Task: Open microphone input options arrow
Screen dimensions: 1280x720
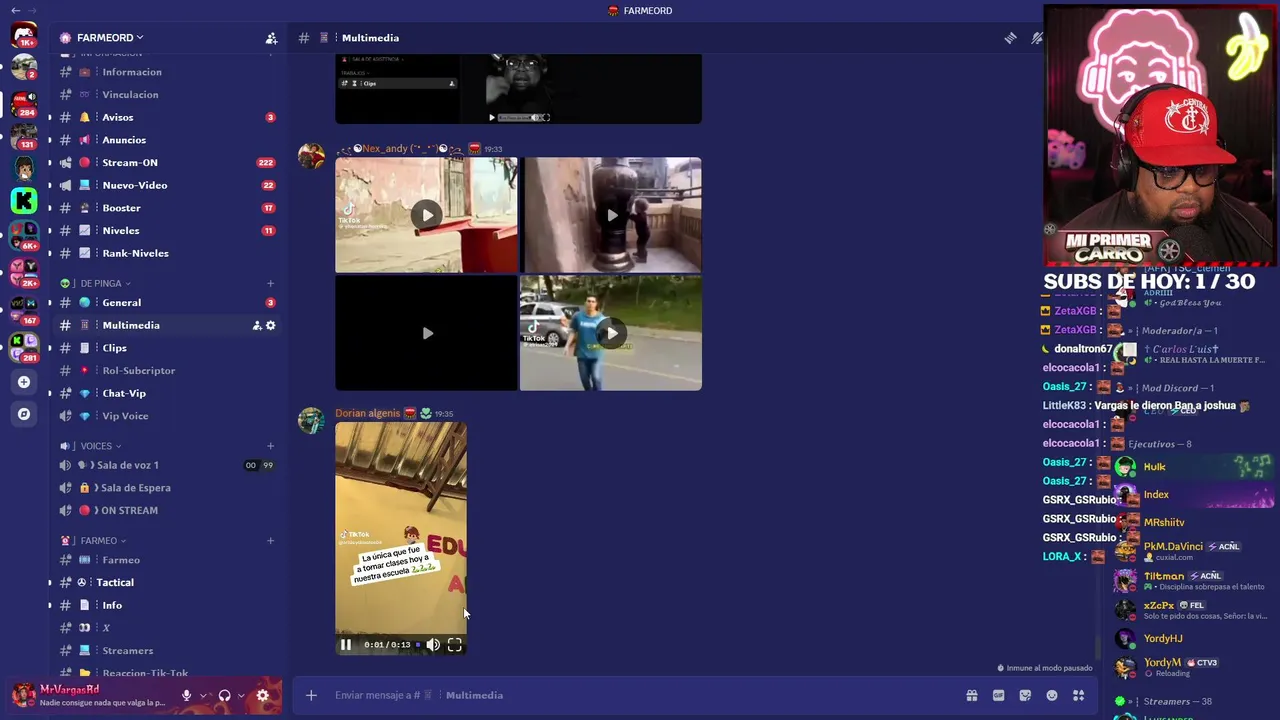Action: click(x=203, y=695)
